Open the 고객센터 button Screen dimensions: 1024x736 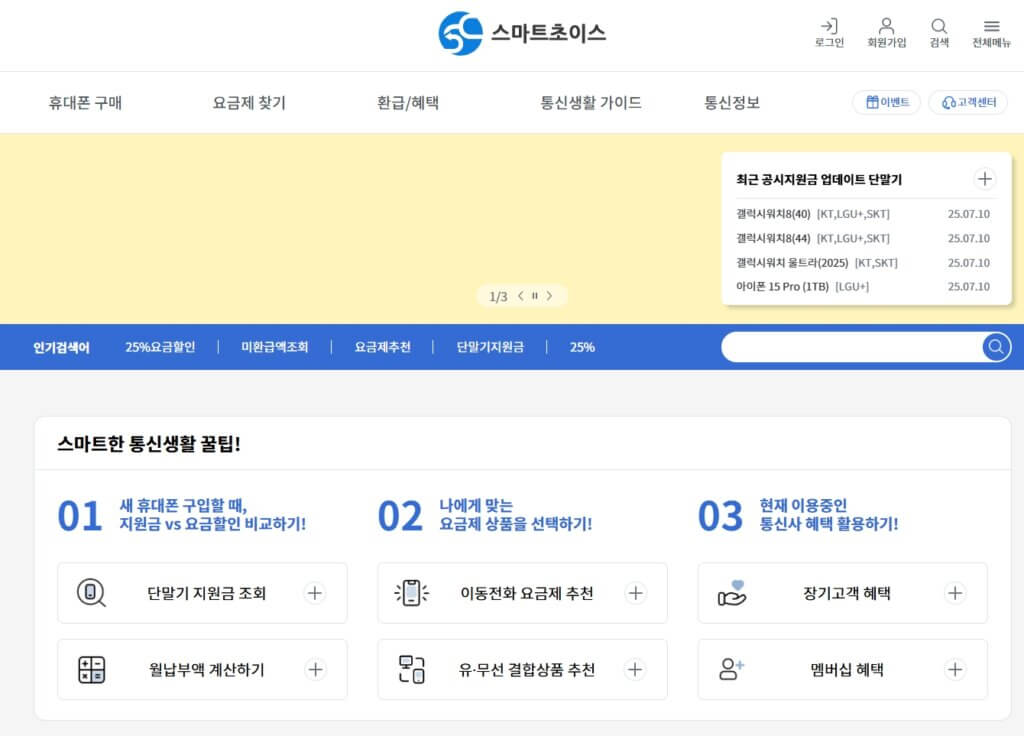click(969, 102)
